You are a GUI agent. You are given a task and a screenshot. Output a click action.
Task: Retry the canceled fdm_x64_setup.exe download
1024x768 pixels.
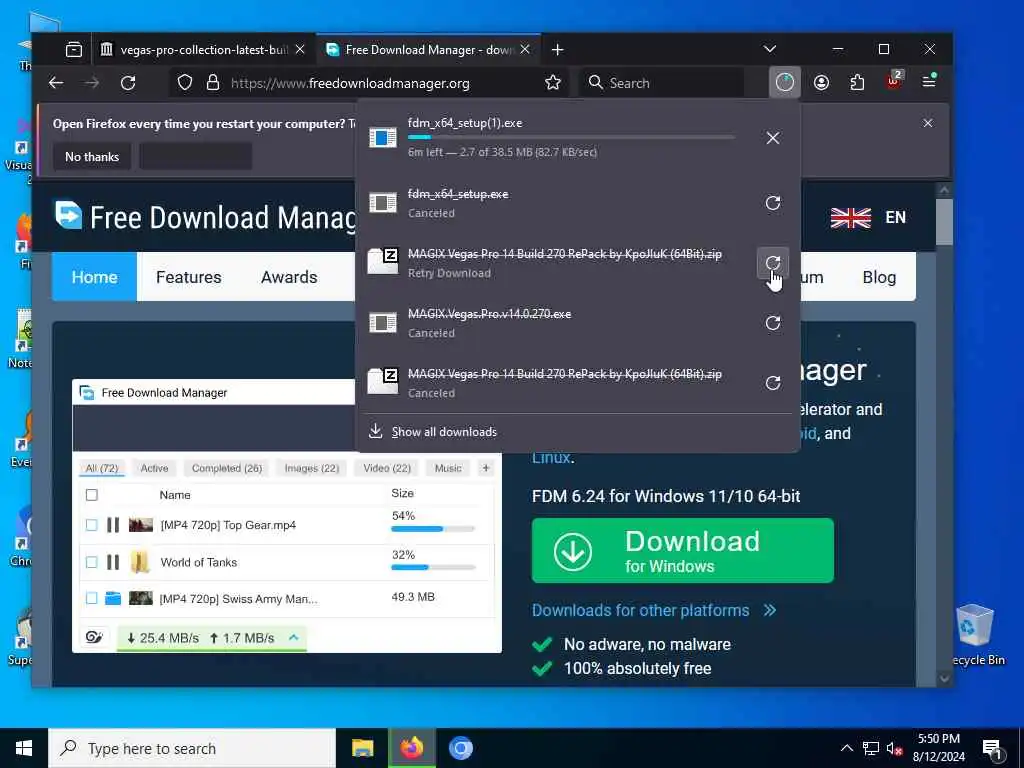[773, 203]
